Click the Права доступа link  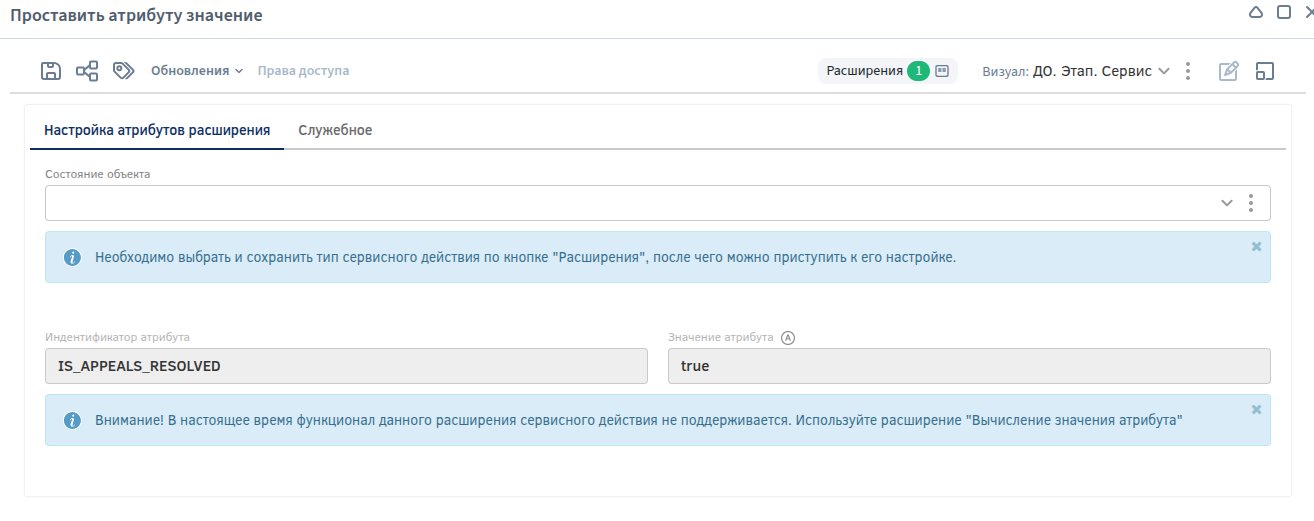303,71
